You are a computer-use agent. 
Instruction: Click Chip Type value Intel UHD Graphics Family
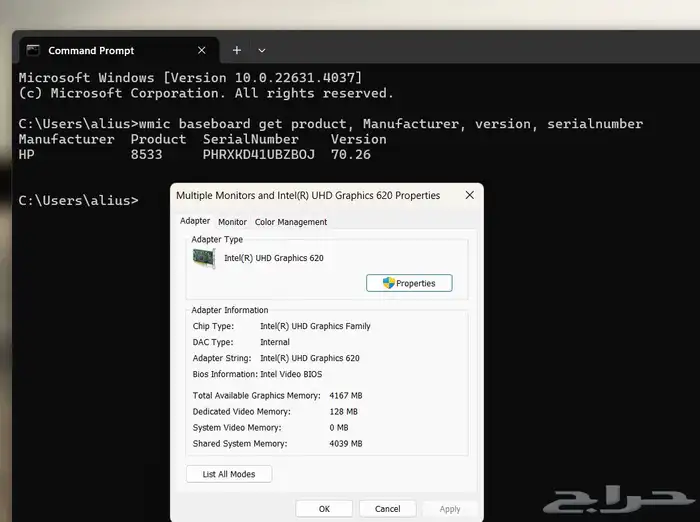click(315, 326)
